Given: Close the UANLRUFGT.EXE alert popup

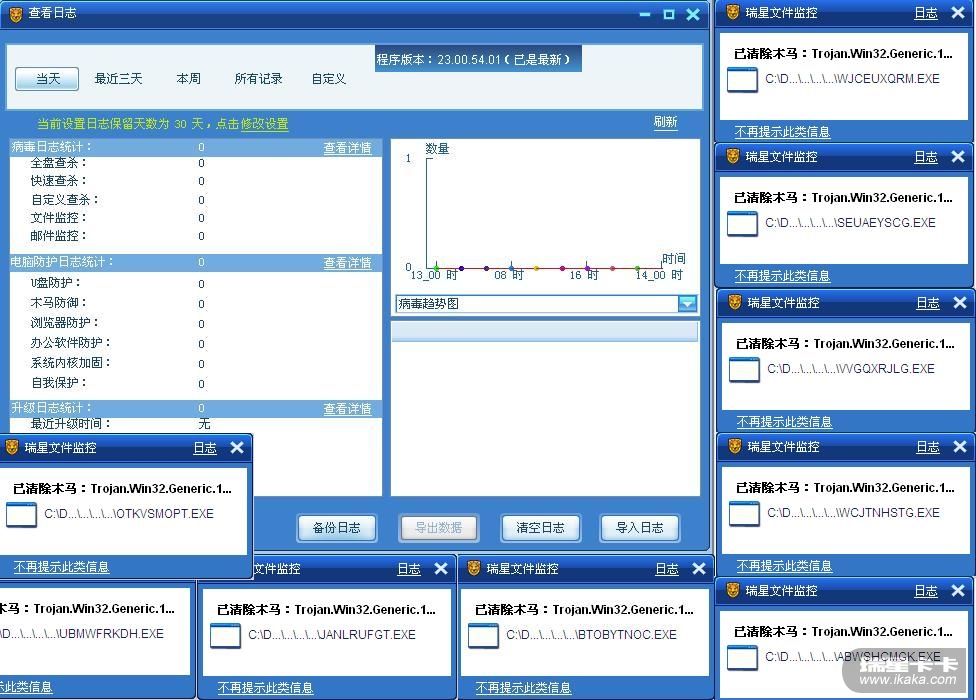Looking at the screenshot, I should pos(441,569).
